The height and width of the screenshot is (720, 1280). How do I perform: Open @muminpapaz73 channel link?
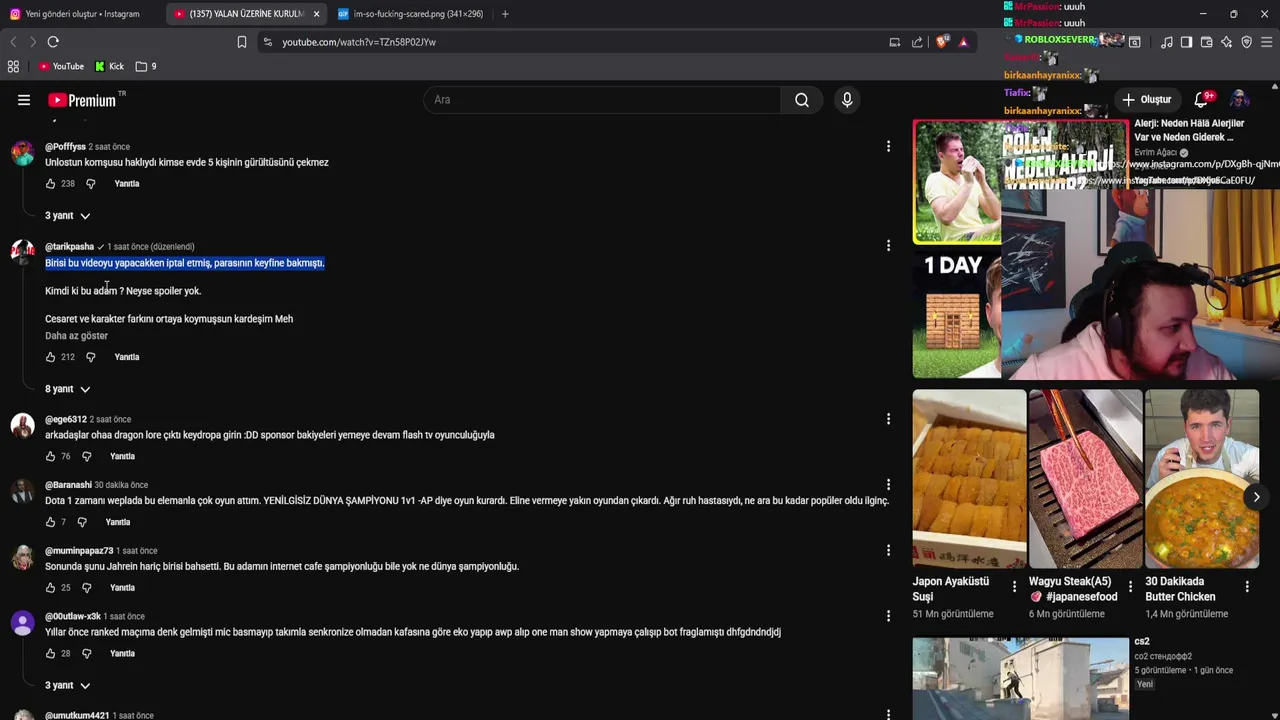pyautogui.click(x=79, y=551)
